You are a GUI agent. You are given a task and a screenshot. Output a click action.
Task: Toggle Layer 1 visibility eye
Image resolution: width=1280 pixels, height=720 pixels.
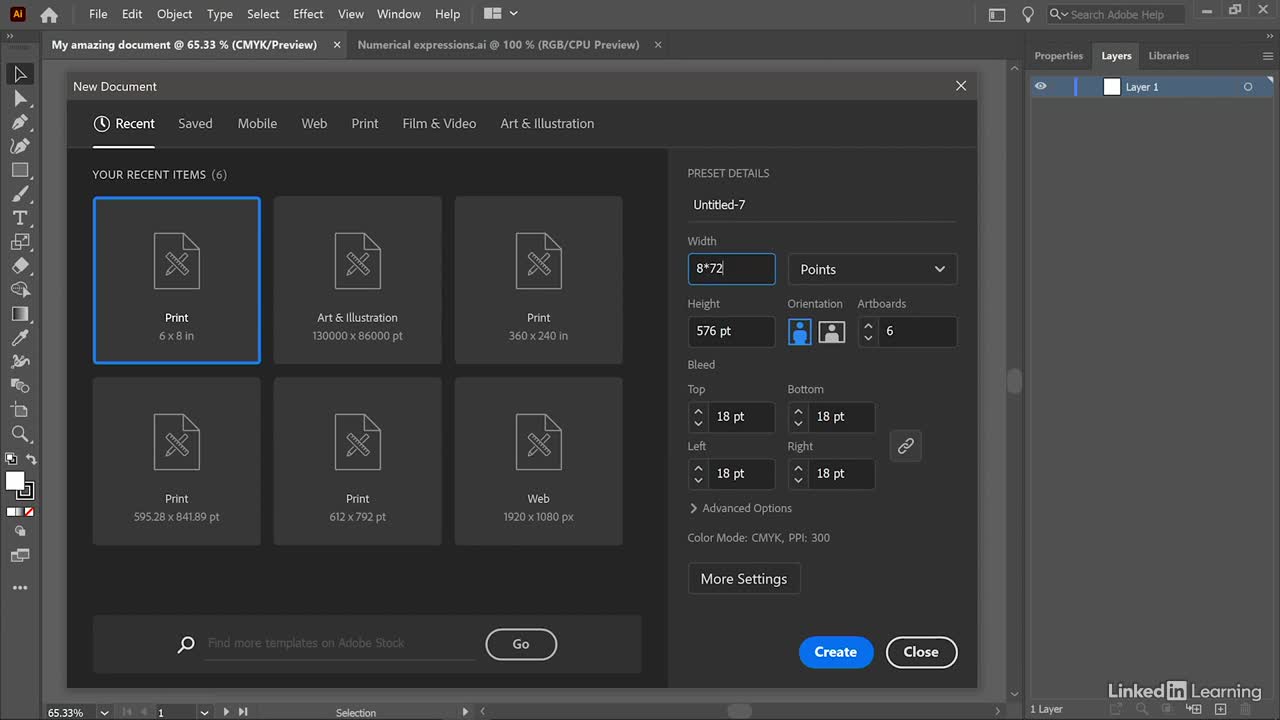1041,87
